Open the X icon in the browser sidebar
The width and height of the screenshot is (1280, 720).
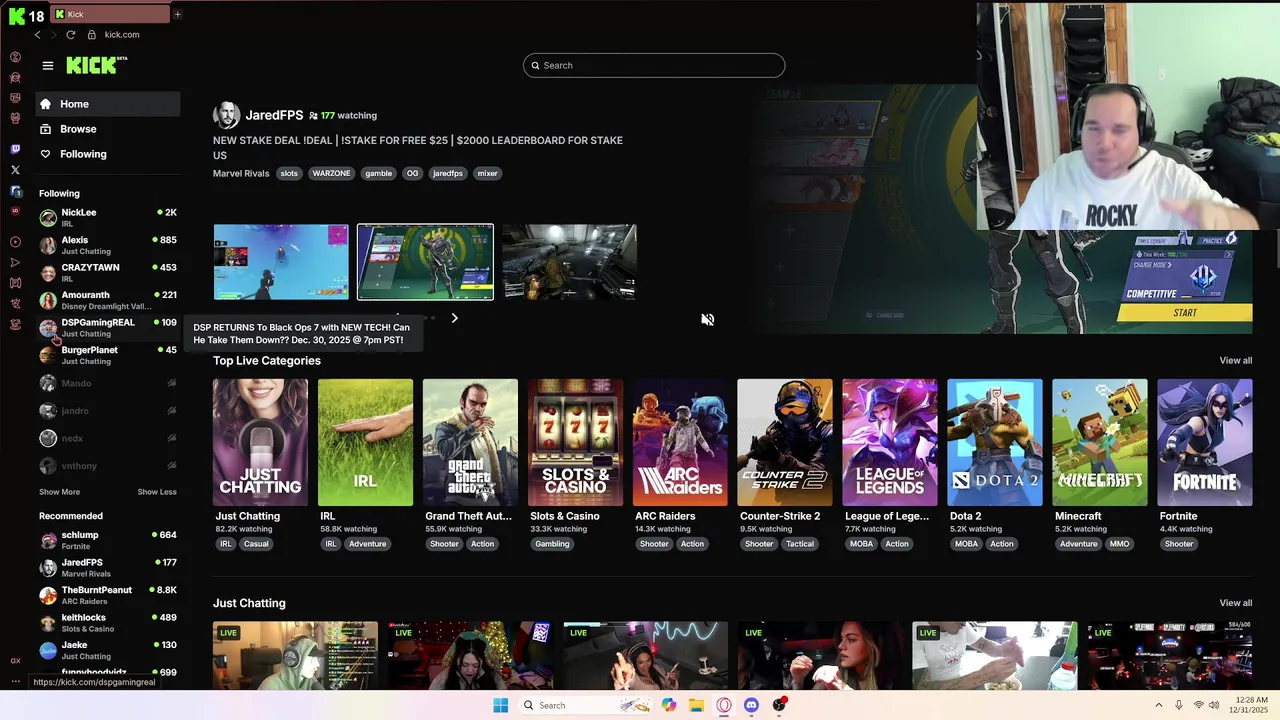coord(15,170)
